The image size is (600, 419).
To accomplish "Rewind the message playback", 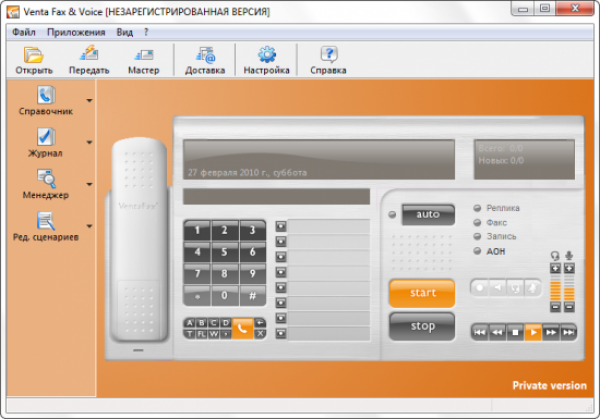I will (x=497, y=332).
